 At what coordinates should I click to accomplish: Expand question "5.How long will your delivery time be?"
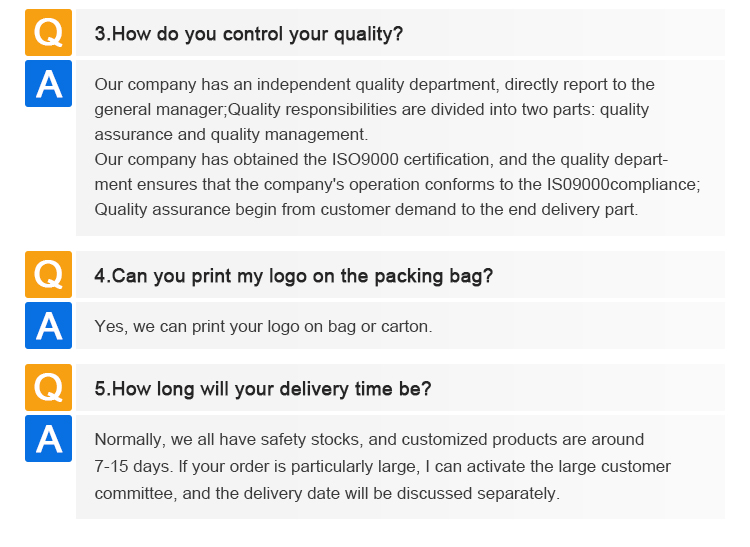262,388
